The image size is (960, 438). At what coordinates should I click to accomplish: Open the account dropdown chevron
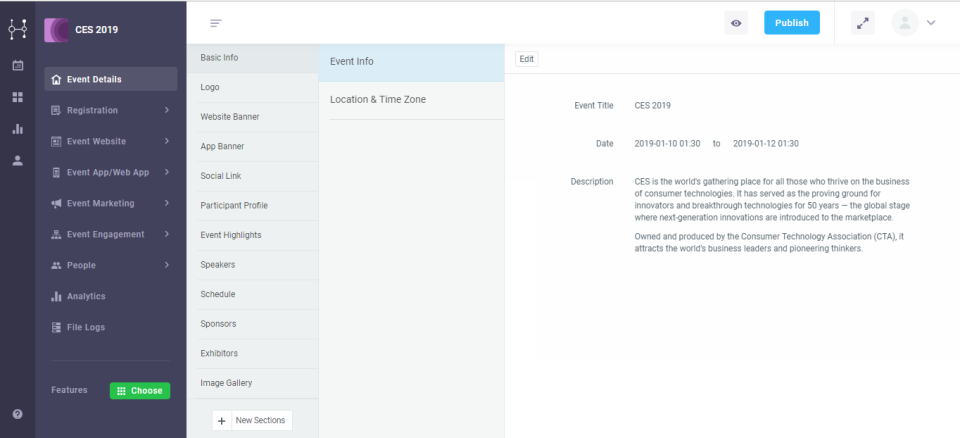click(x=931, y=23)
